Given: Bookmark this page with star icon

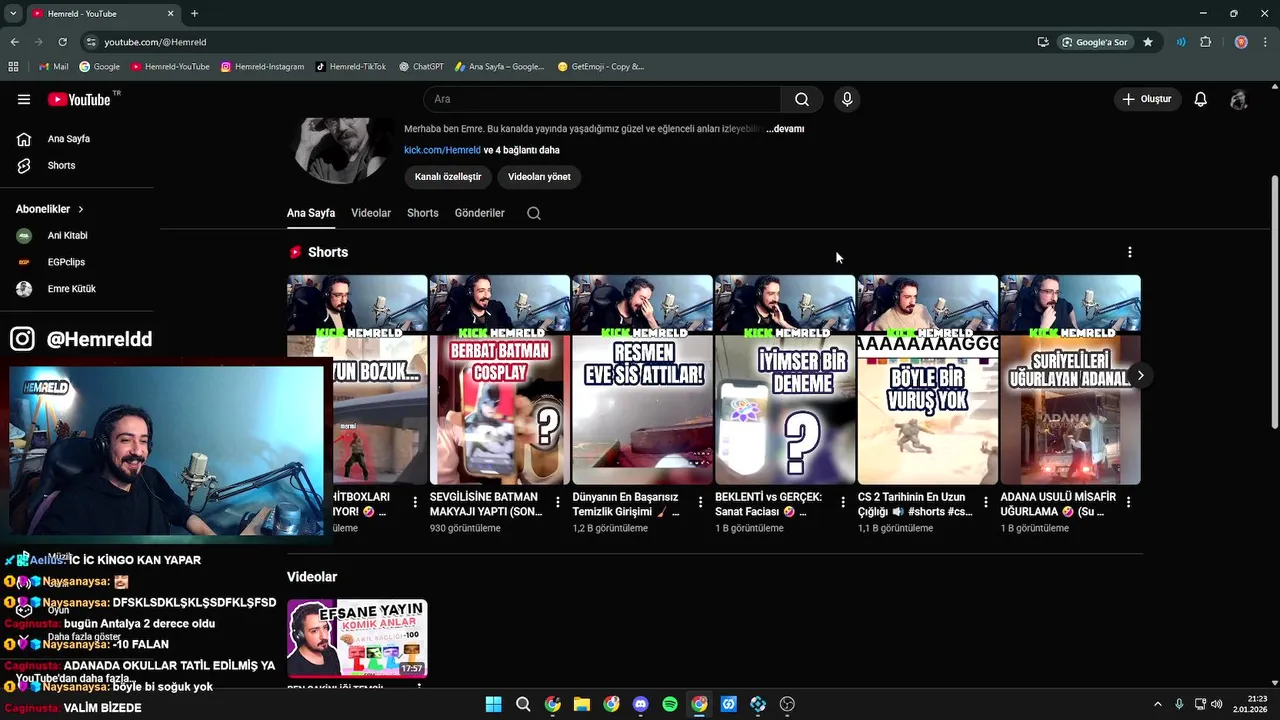Looking at the screenshot, I should tap(1148, 42).
